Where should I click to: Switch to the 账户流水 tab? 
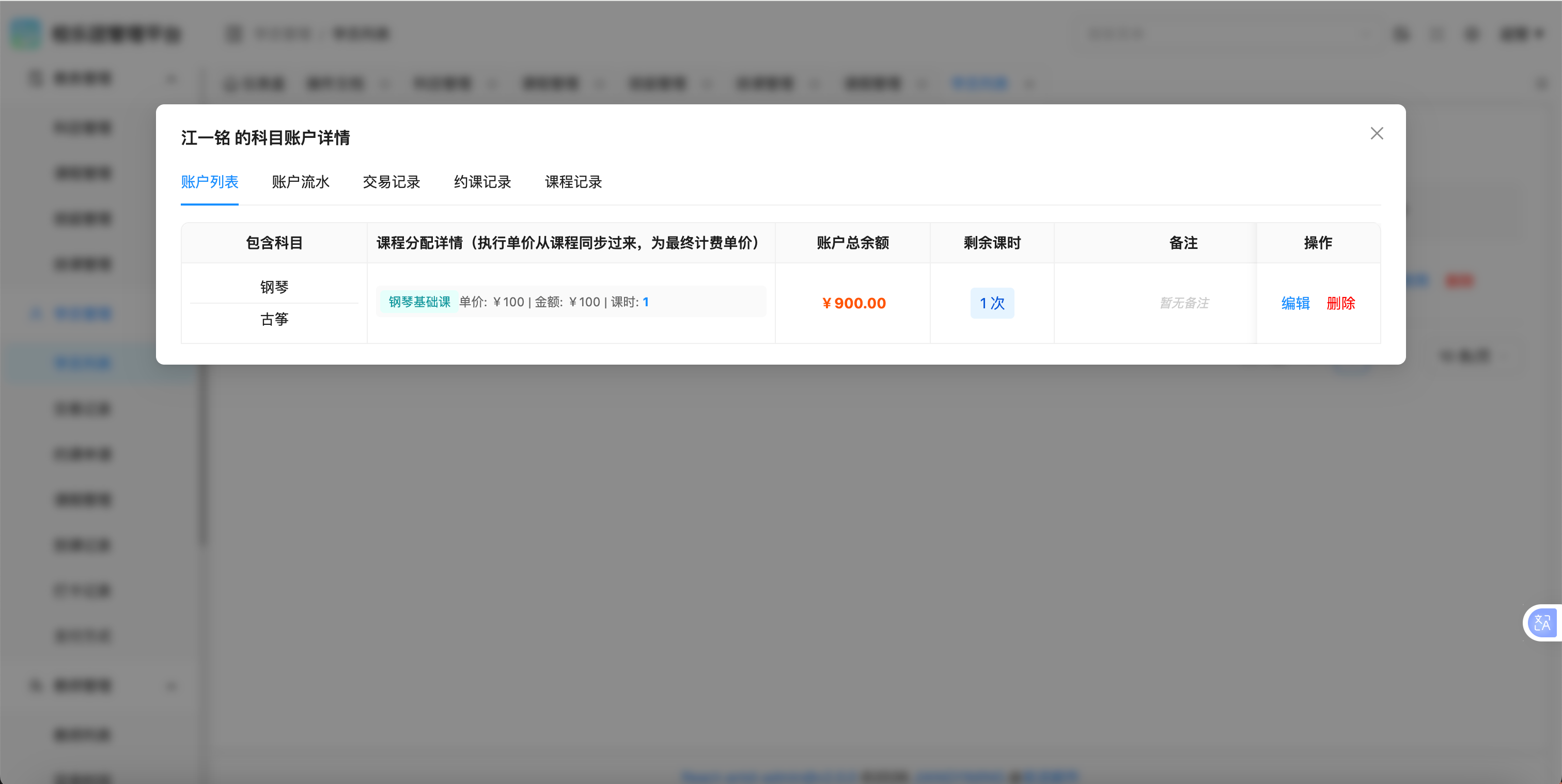(x=300, y=182)
